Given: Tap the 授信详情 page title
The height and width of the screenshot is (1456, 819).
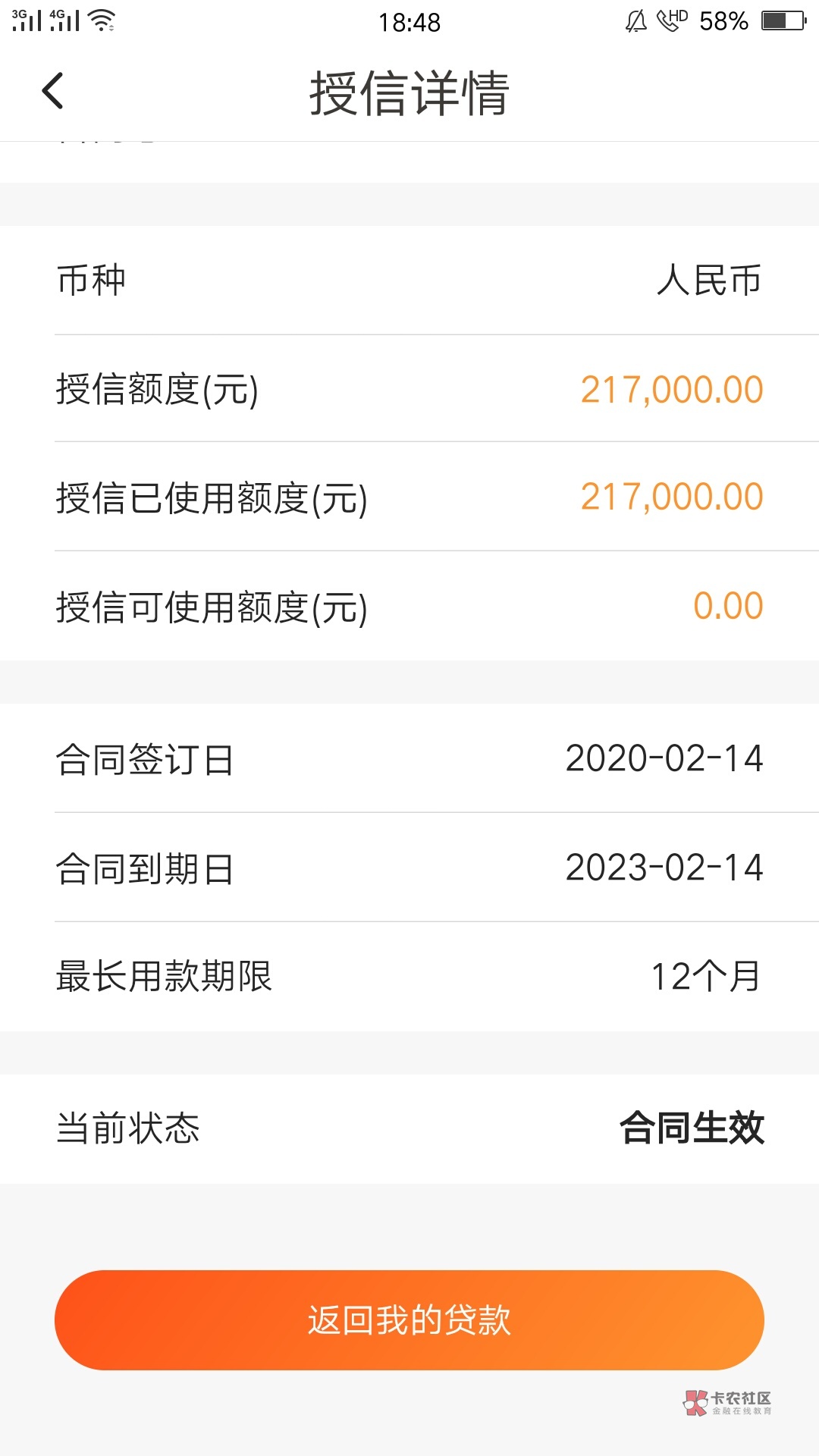Looking at the screenshot, I should 409,93.
